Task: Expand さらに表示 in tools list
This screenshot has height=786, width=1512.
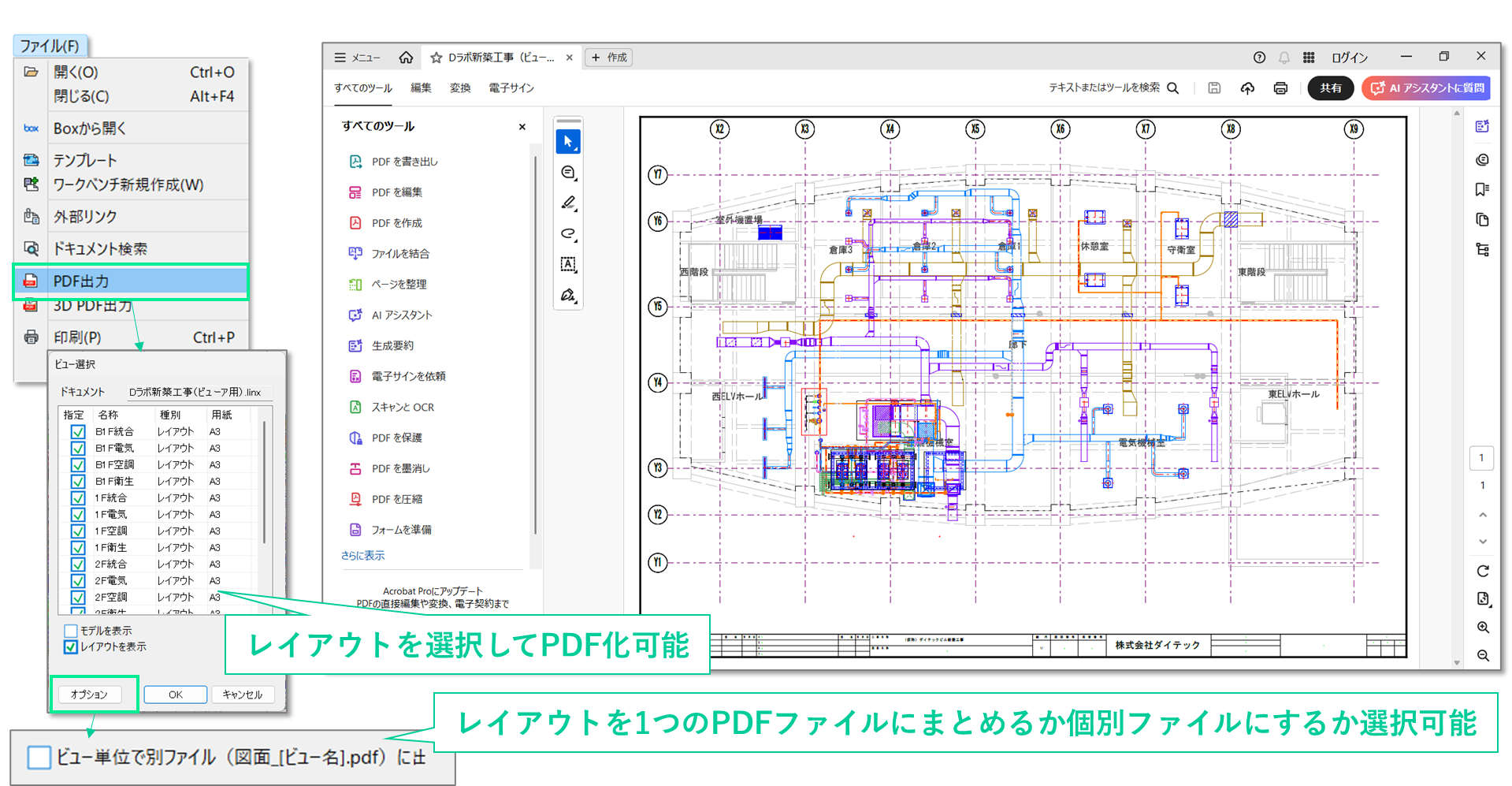Action: coord(362,556)
